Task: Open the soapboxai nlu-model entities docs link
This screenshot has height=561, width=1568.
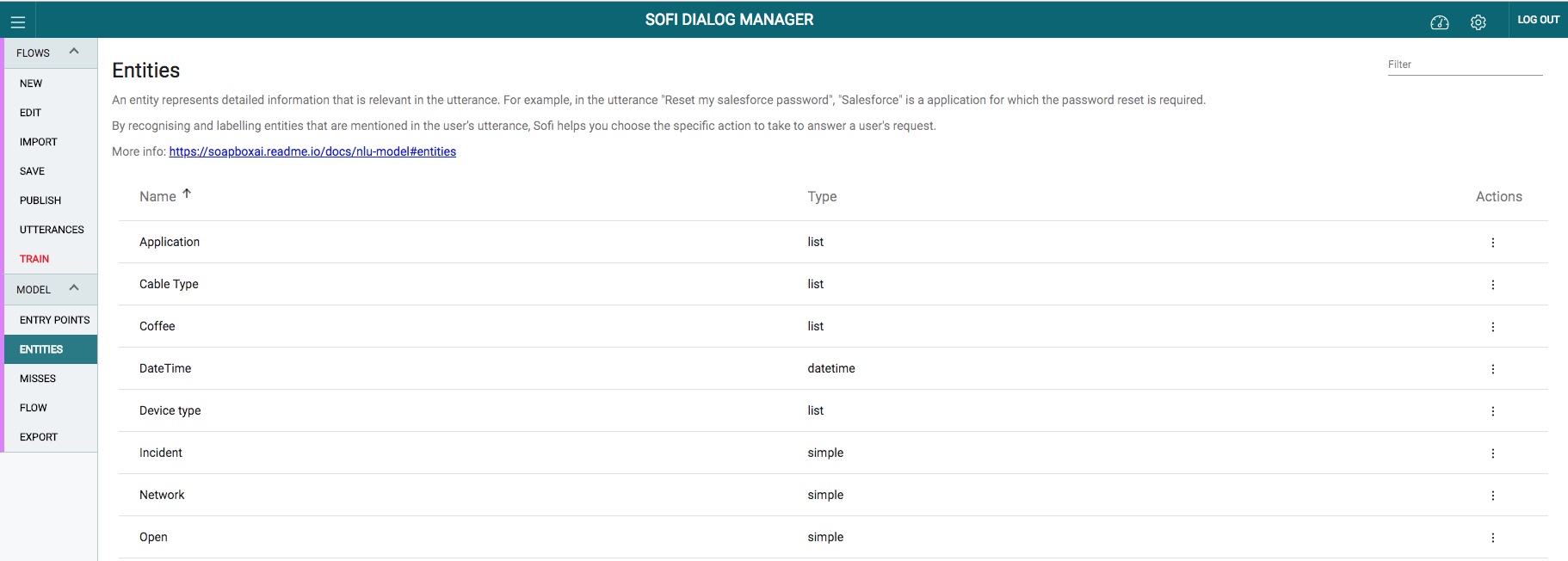Action: [312, 151]
